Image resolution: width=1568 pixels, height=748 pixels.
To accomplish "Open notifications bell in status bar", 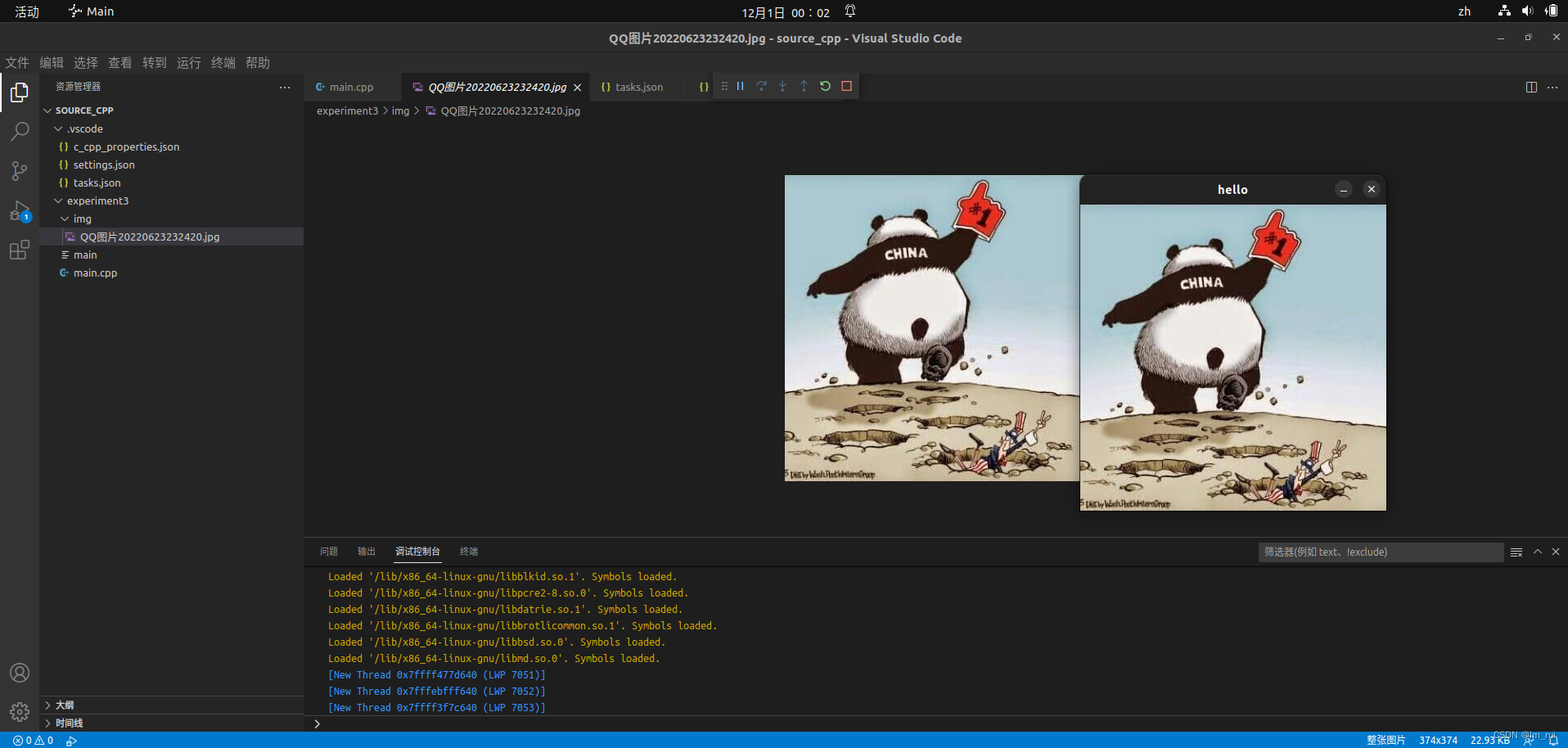I will pos(1553,741).
